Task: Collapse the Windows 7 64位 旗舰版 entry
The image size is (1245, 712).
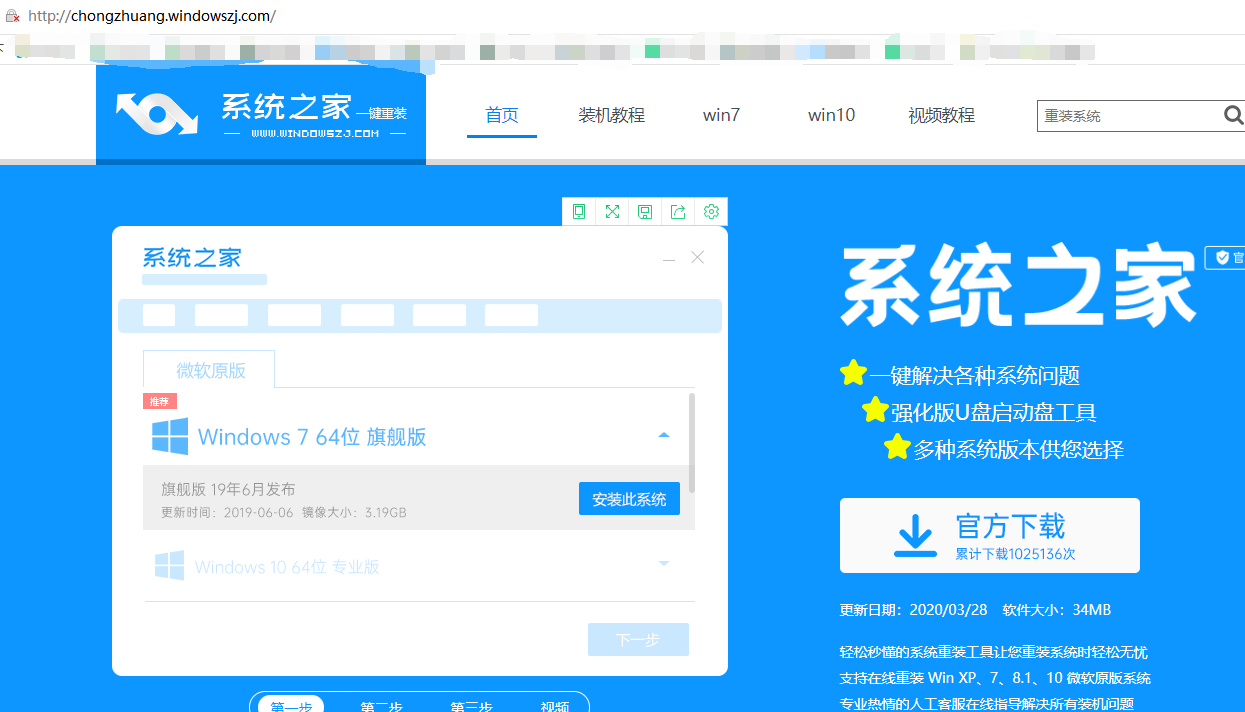Action: tap(663, 434)
